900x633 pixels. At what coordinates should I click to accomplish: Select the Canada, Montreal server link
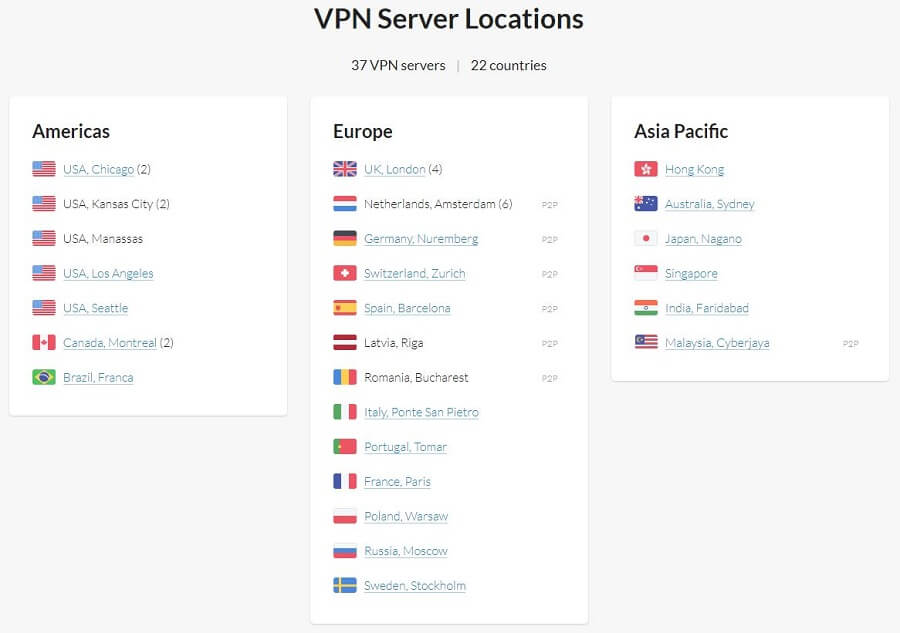[x=110, y=343]
